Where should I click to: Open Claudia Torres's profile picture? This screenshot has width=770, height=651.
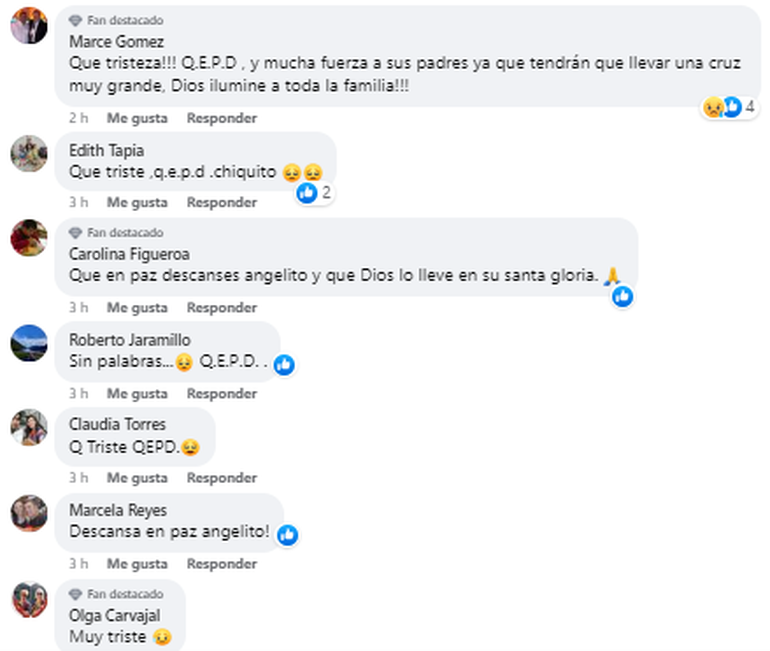(x=28, y=428)
